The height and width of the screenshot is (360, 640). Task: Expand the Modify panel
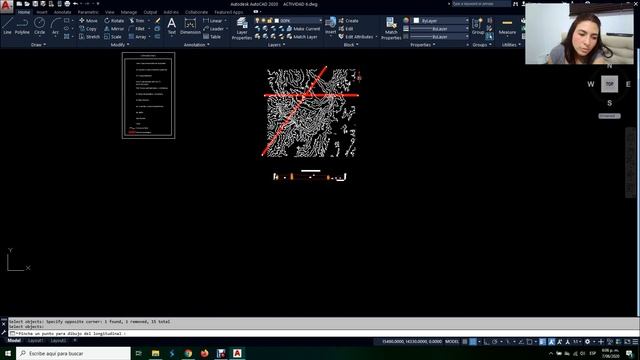coord(120,45)
